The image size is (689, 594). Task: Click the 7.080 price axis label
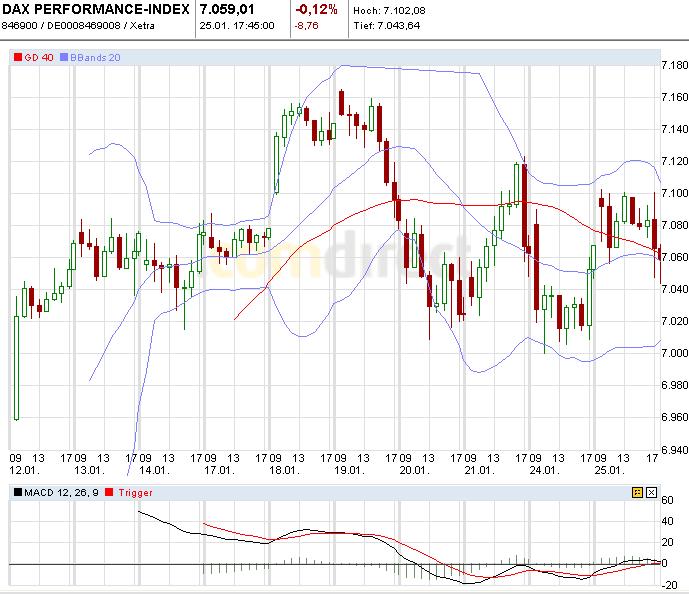pos(674,225)
